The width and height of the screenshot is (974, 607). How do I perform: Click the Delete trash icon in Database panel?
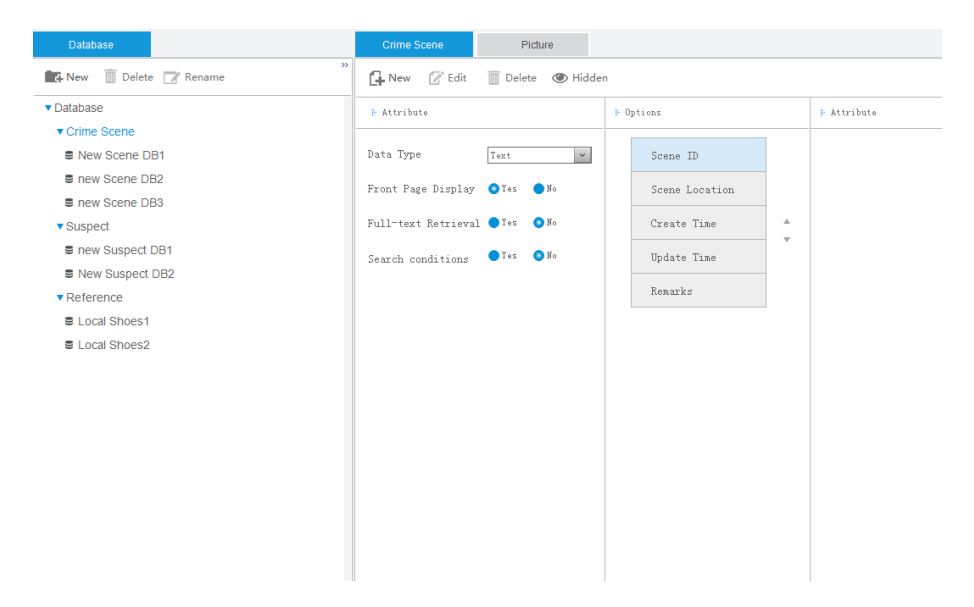(111, 77)
